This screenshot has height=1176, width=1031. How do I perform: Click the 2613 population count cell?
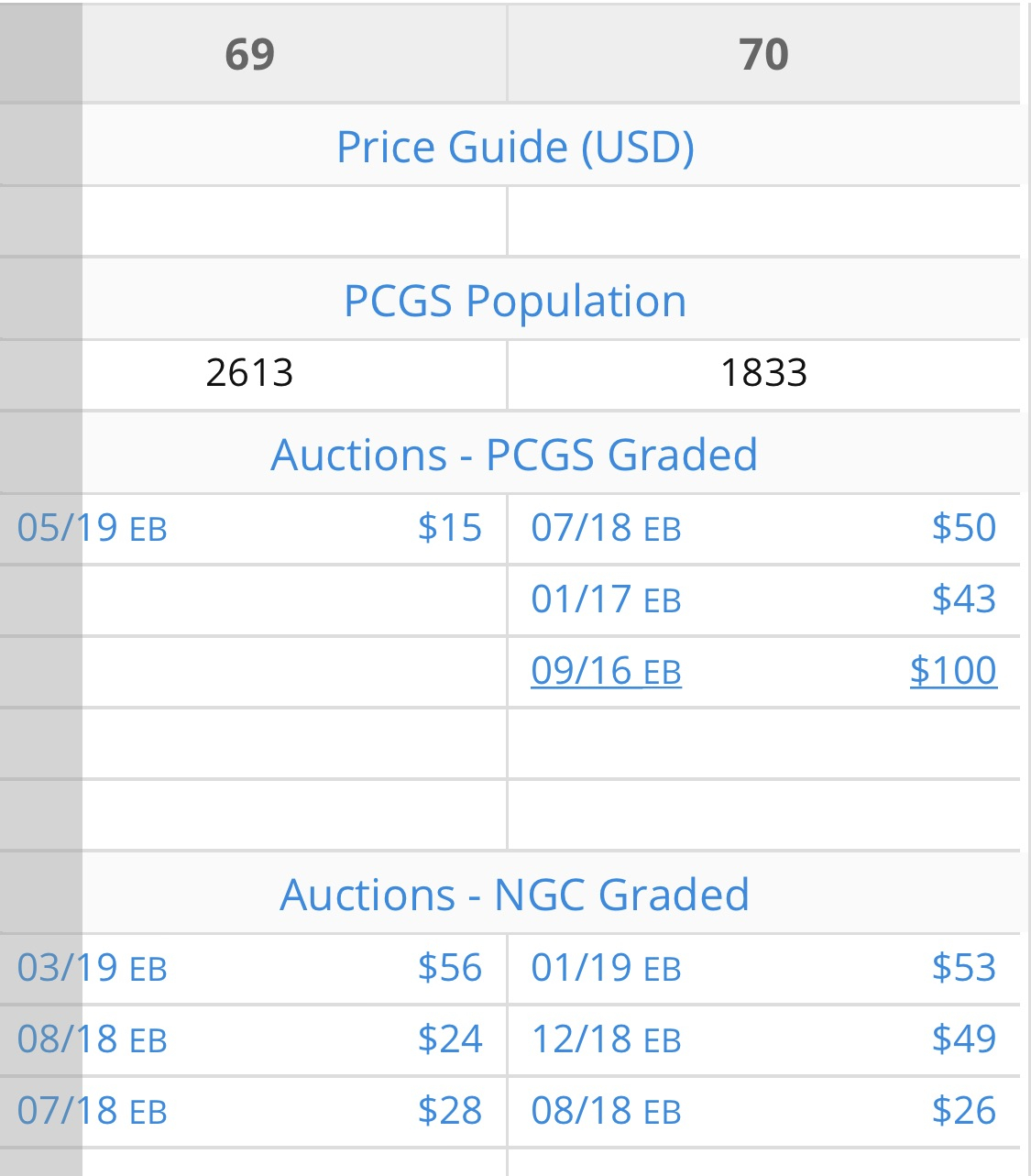[x=249, y=374]
